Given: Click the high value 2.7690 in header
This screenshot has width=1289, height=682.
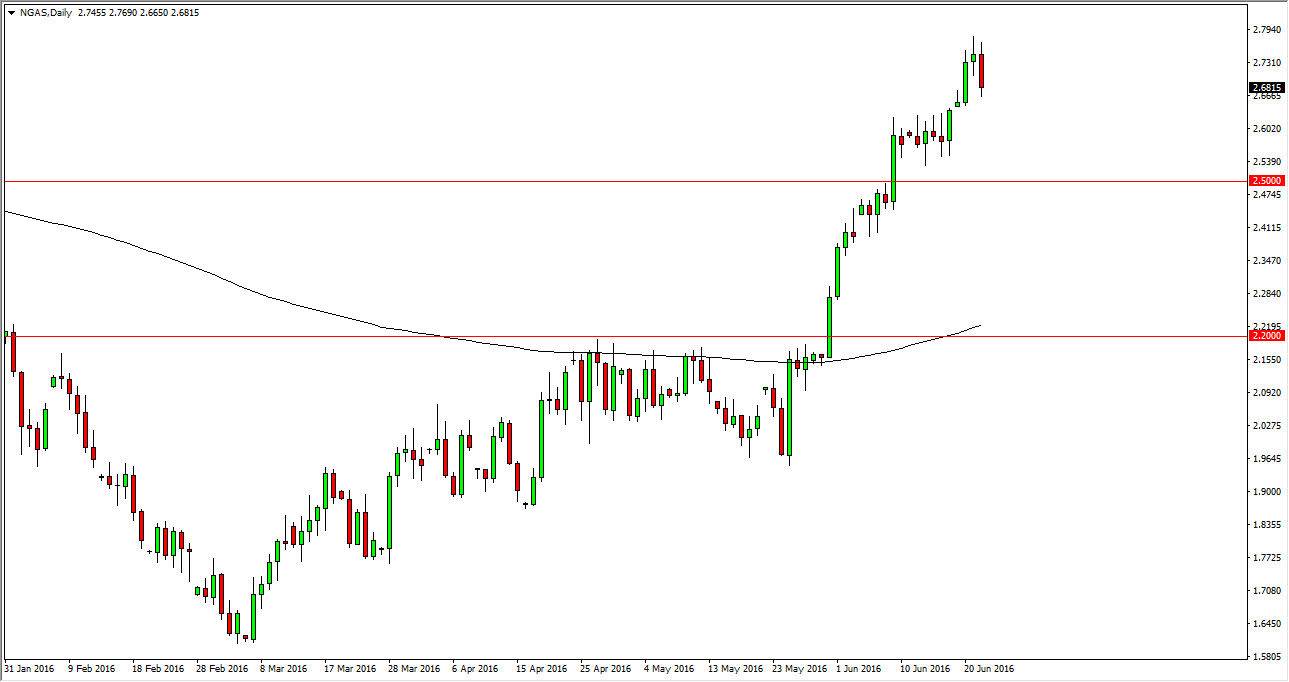Looking at the screenshot, I should click(123, 13).
